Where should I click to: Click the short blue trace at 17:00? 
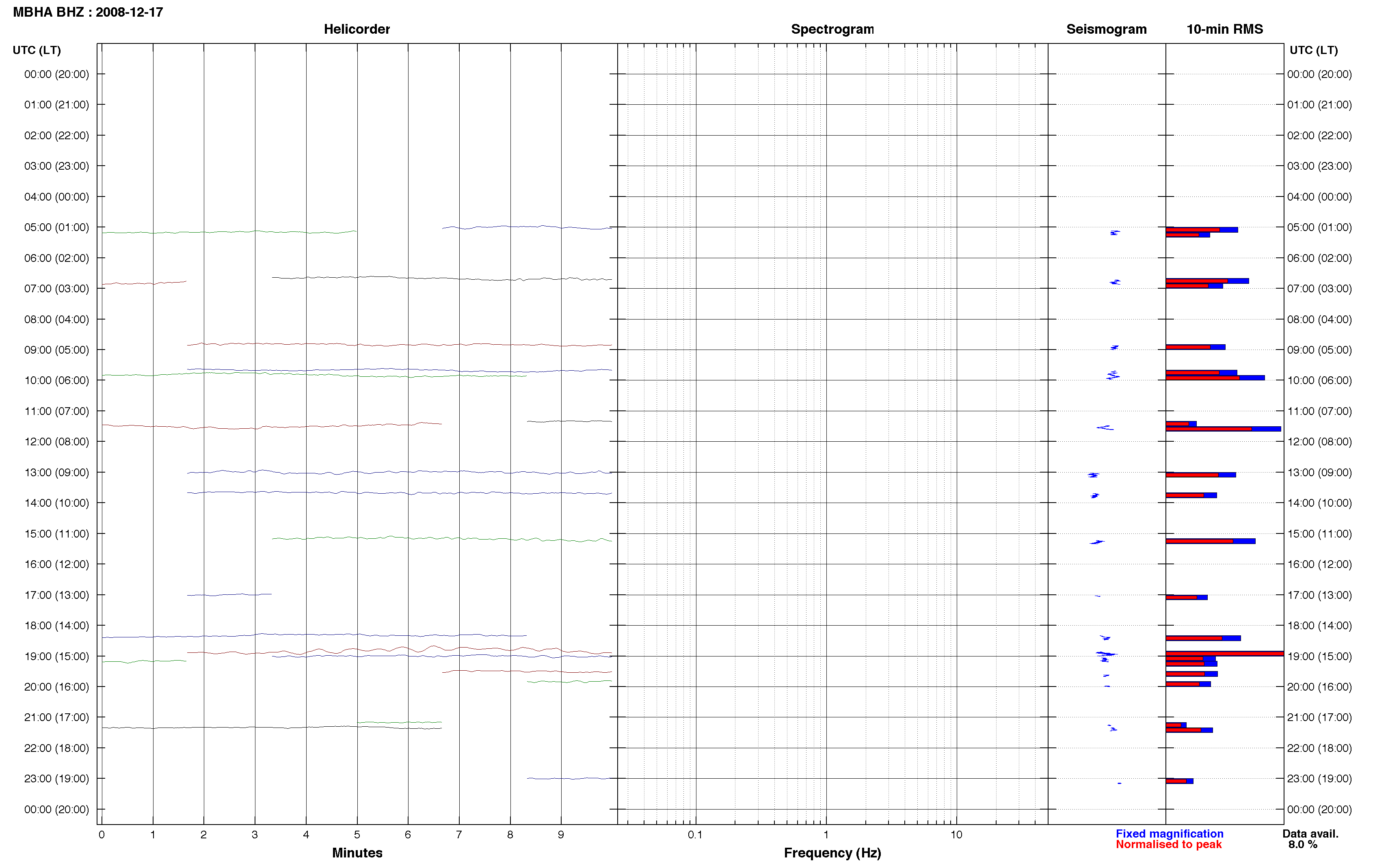pos(229,595)
